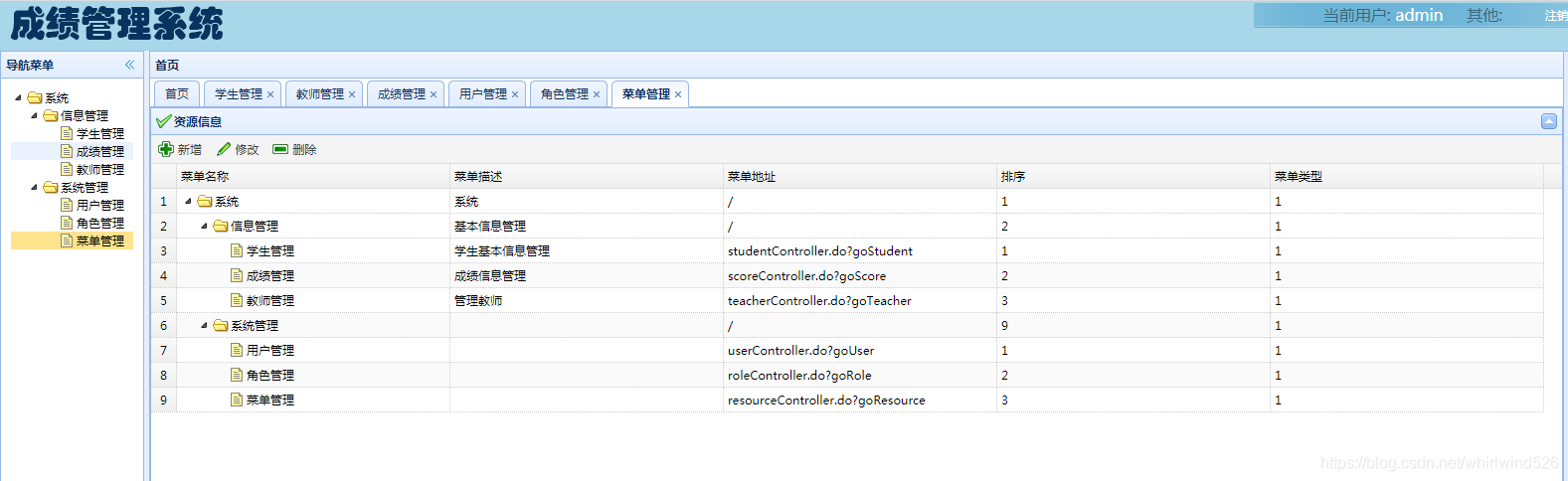1568x481 pixels.
Task: Click the 排序 column header
Action: [x=1012, y=176]
